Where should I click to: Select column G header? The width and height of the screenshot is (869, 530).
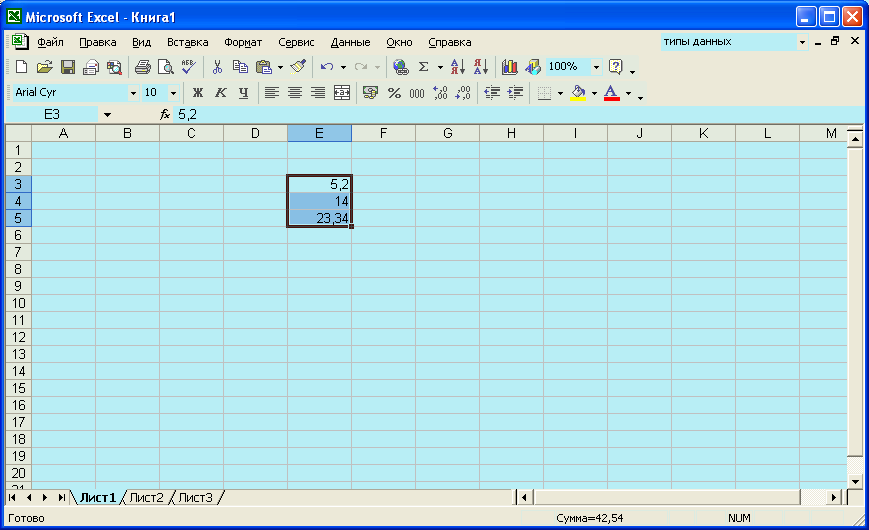click(447, 134)
